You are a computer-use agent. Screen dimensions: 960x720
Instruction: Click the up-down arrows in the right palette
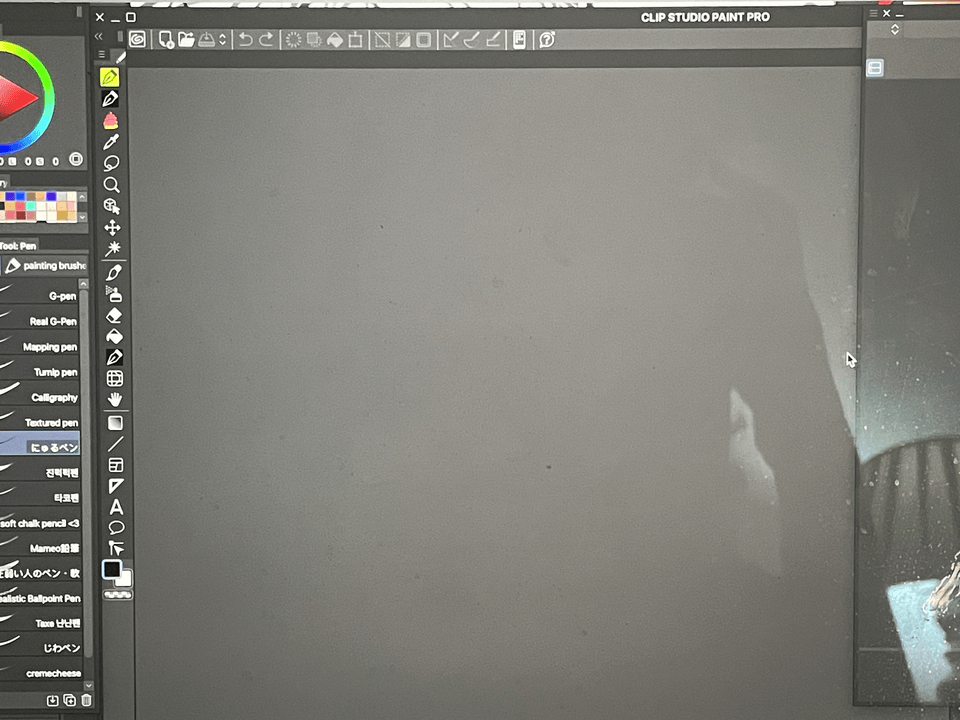(x=895, y=29)
